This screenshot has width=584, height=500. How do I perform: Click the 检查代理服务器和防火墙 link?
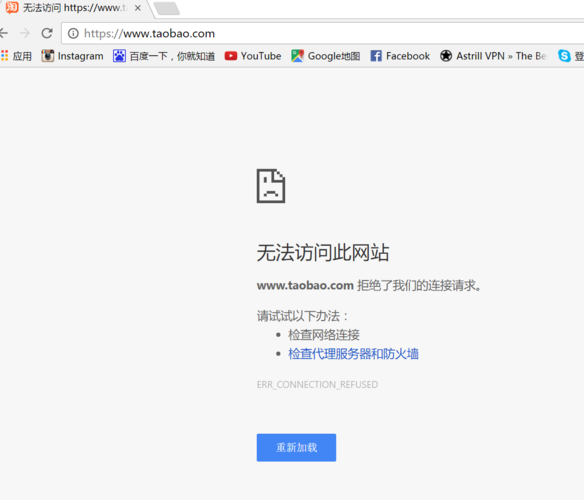[353, 354]
